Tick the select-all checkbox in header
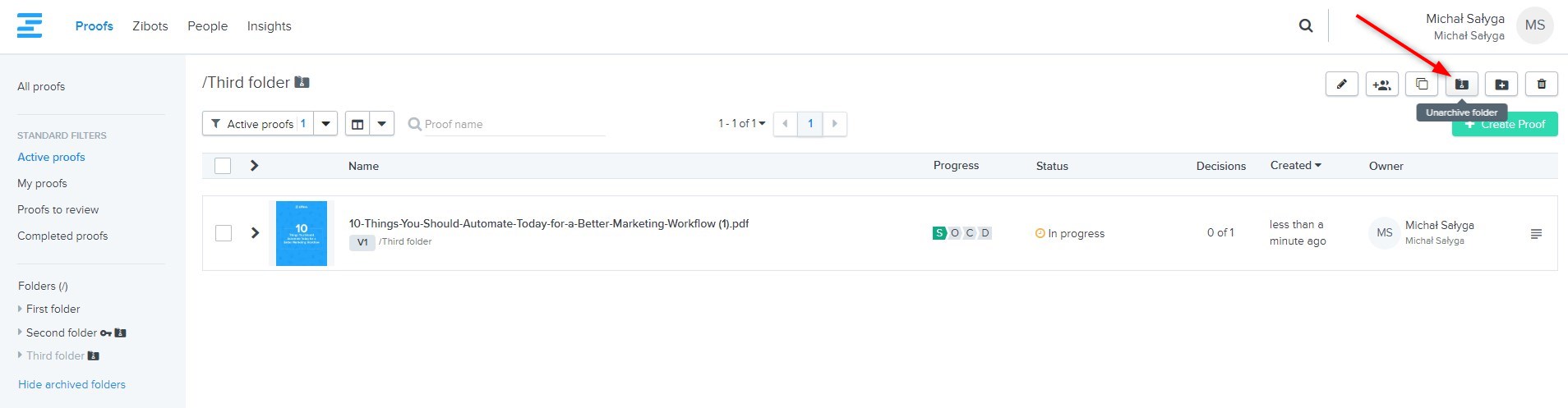The width and height of the screenshot is (1568, 408). click(x=223, y=166)
